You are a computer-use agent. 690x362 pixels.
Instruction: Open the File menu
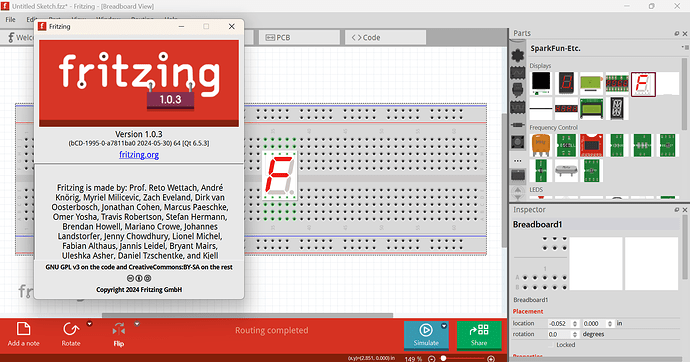click(10, 19)
